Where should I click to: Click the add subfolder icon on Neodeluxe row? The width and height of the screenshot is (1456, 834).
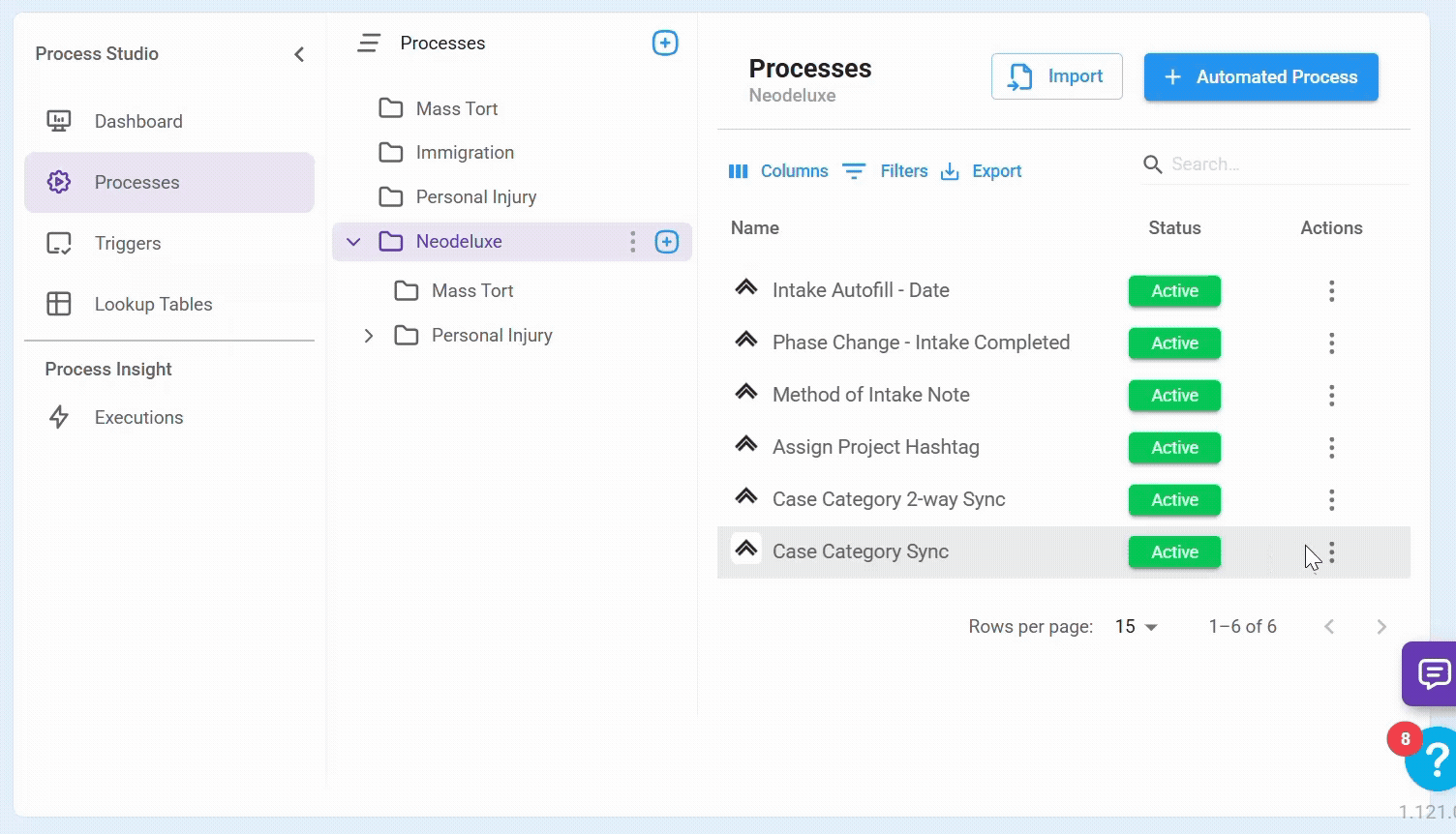667,242
